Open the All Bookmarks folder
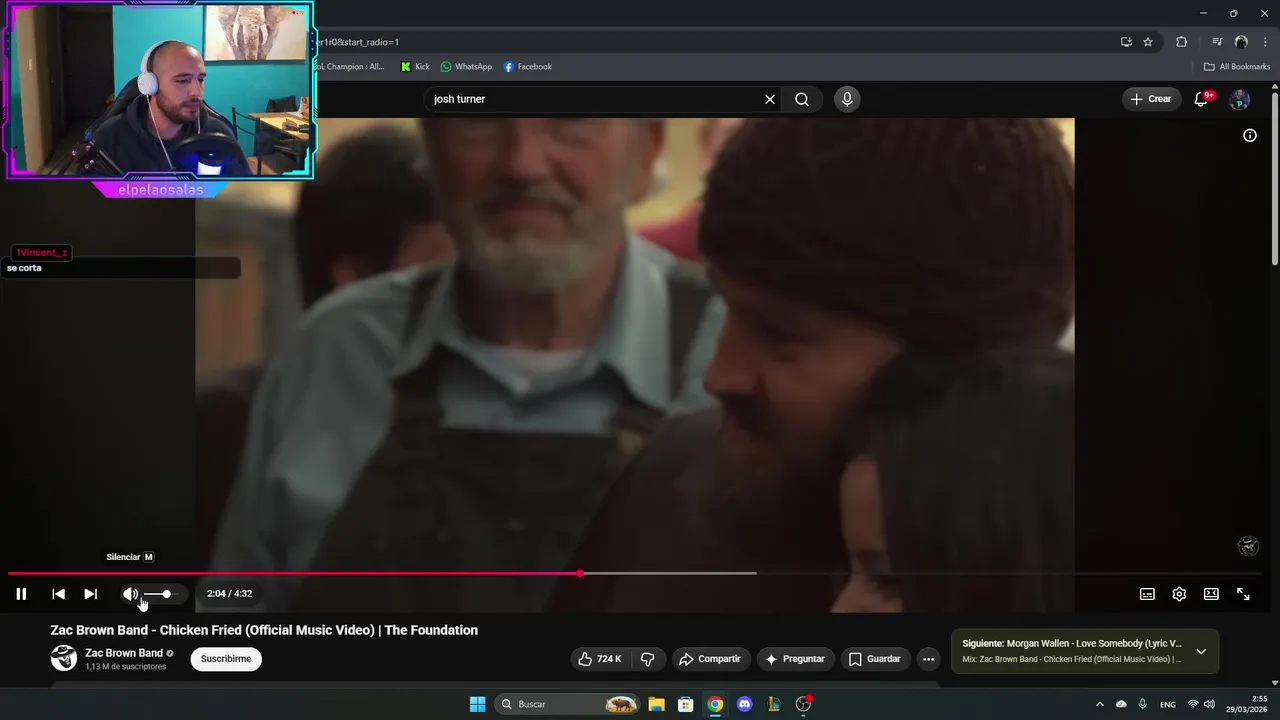 click(1236, 67)
